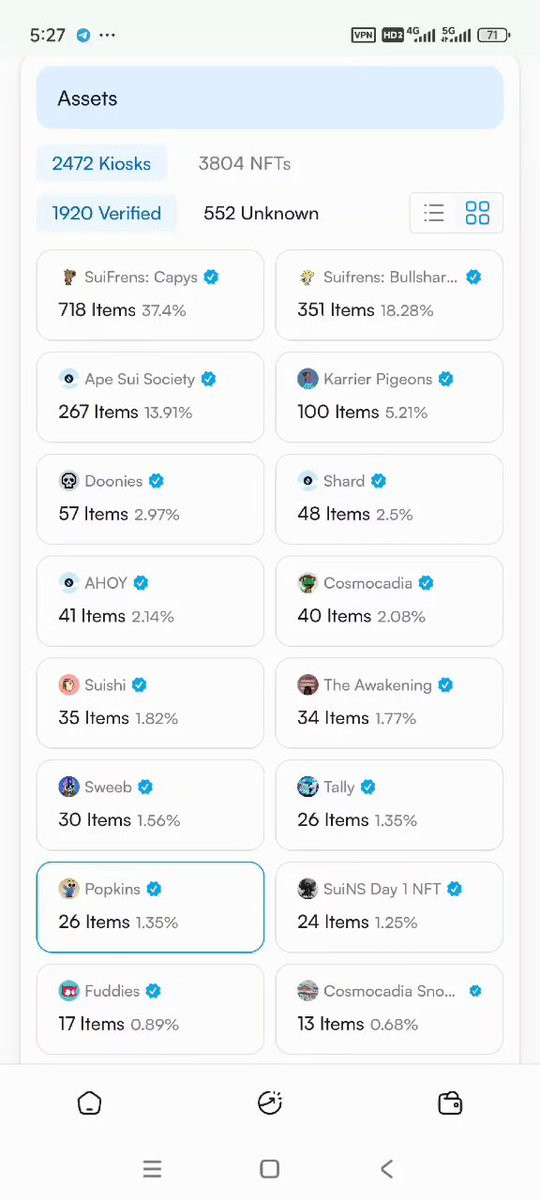Viewport: 540px width, 1200px height.
Task: Open home icon in bottom navigation
Action: tap(89, 1103)
